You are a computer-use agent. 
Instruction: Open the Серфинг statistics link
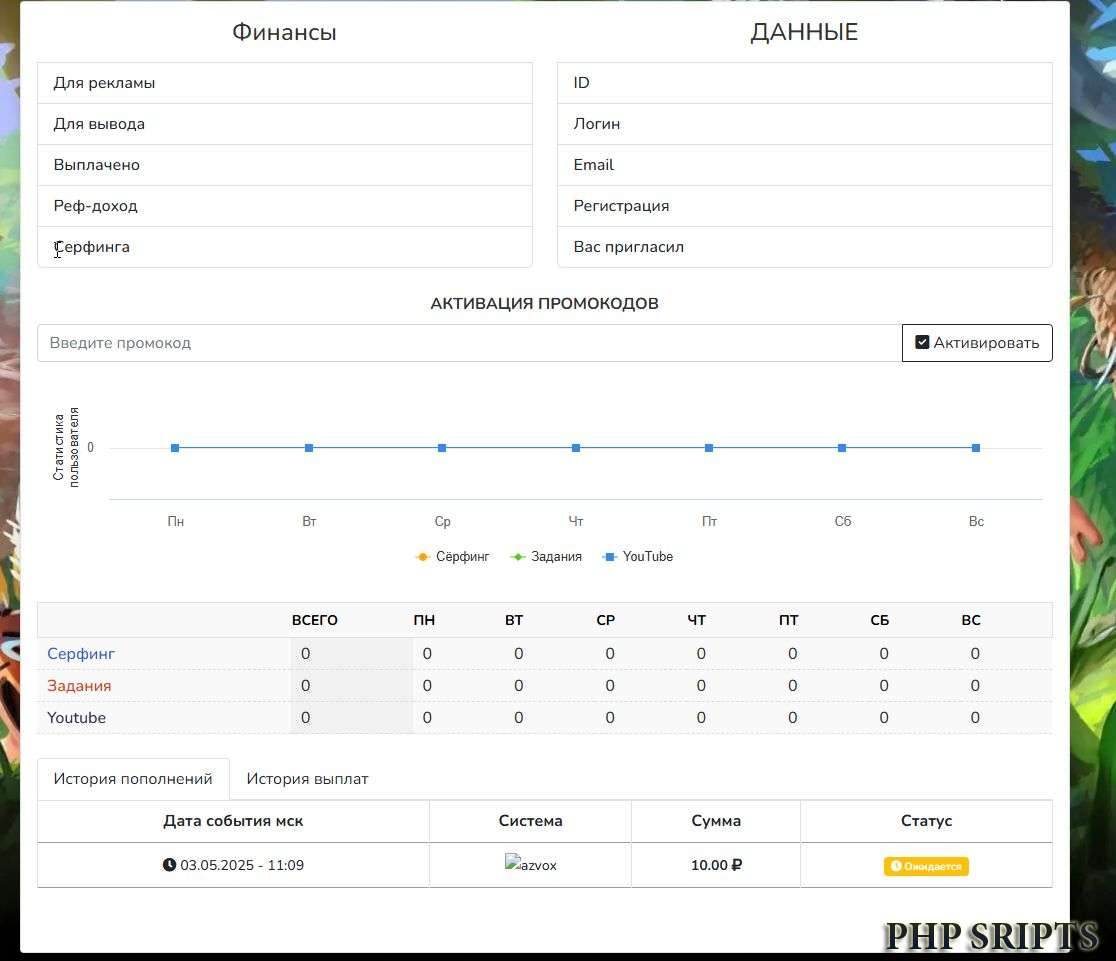tap(80, 653)
